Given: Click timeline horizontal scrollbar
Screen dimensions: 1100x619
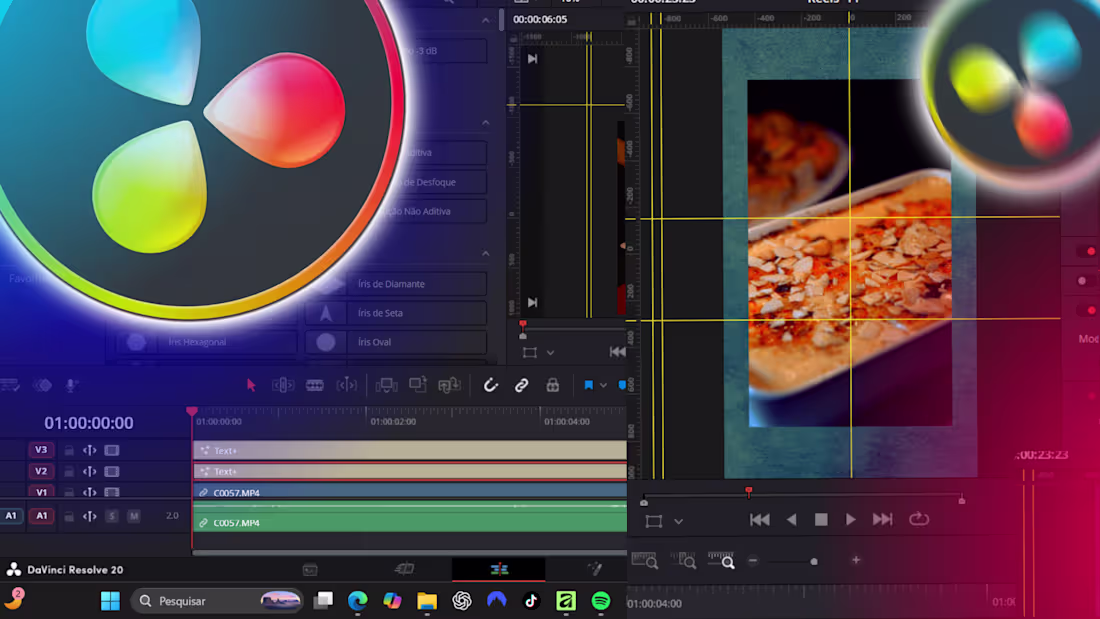Looking at the screenshot, I should click(x=410, y=553).
